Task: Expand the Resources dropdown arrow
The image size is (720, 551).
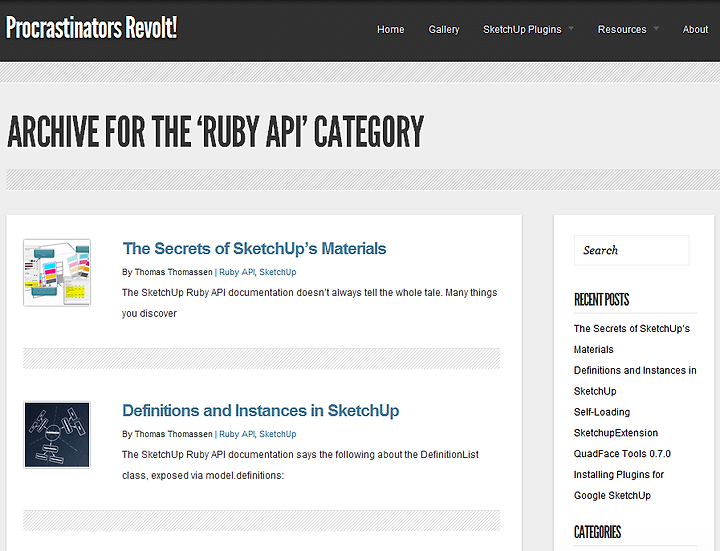Action: [x=656, y=28]
